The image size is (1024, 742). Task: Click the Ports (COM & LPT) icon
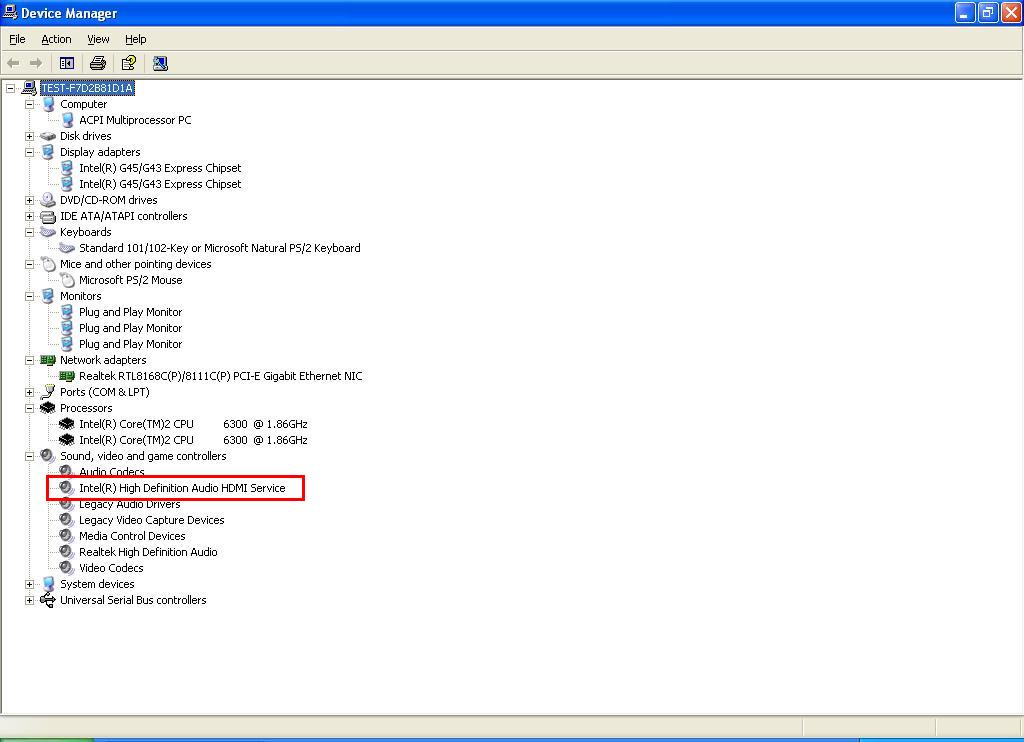point(48,392)
